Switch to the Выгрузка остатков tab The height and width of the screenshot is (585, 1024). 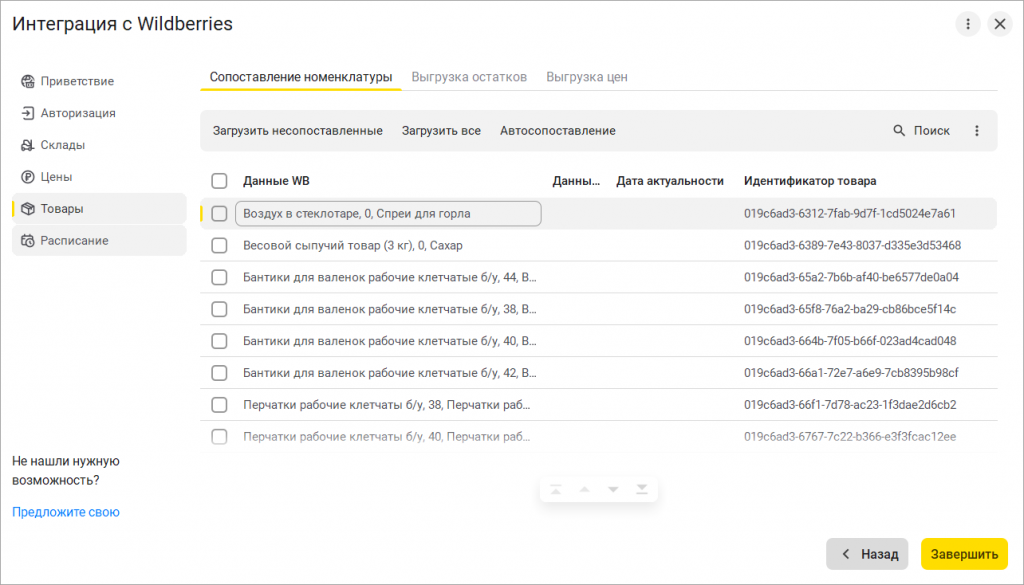tap(469, 77)
